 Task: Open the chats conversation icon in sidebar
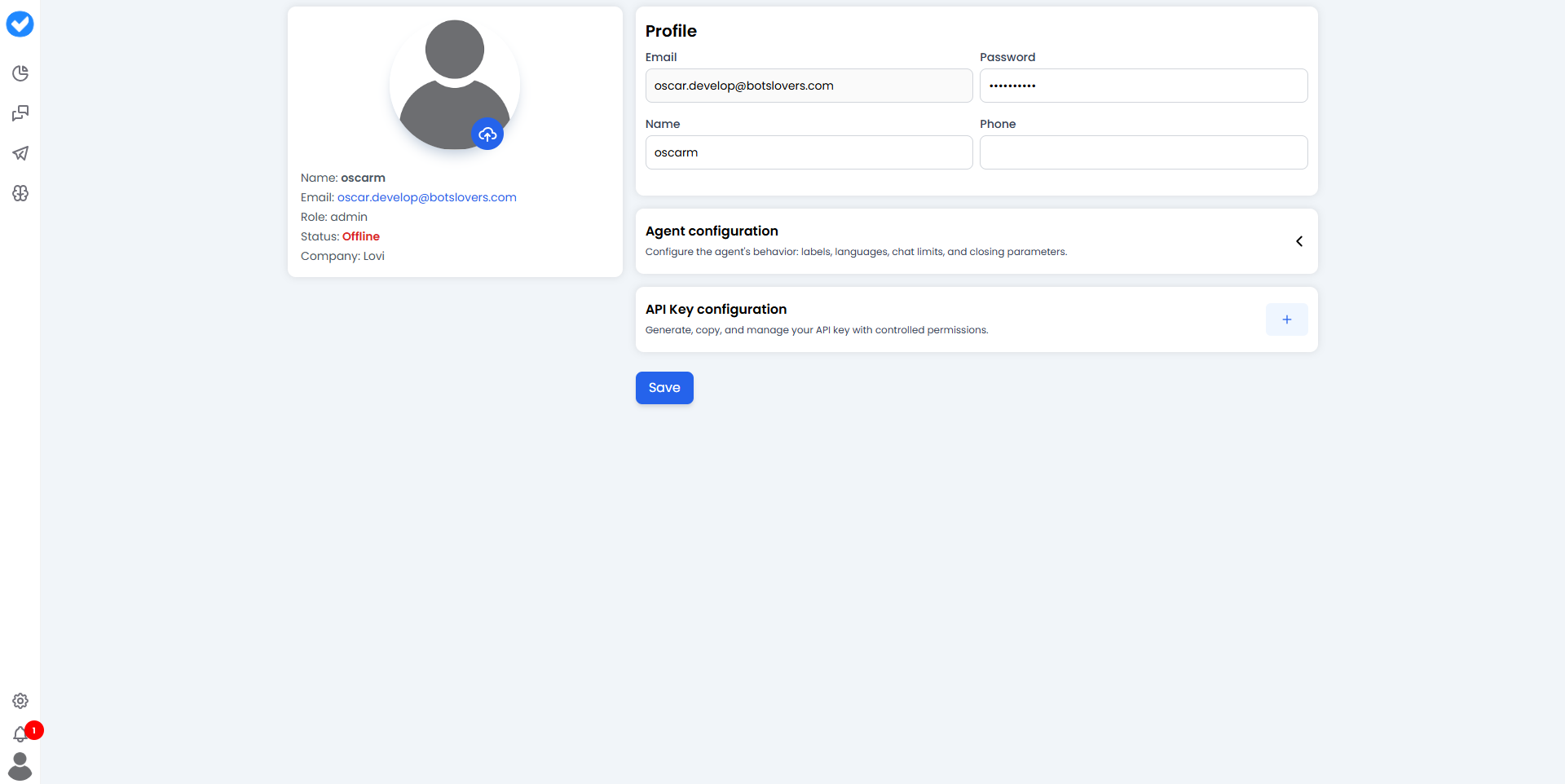[20, 113]
